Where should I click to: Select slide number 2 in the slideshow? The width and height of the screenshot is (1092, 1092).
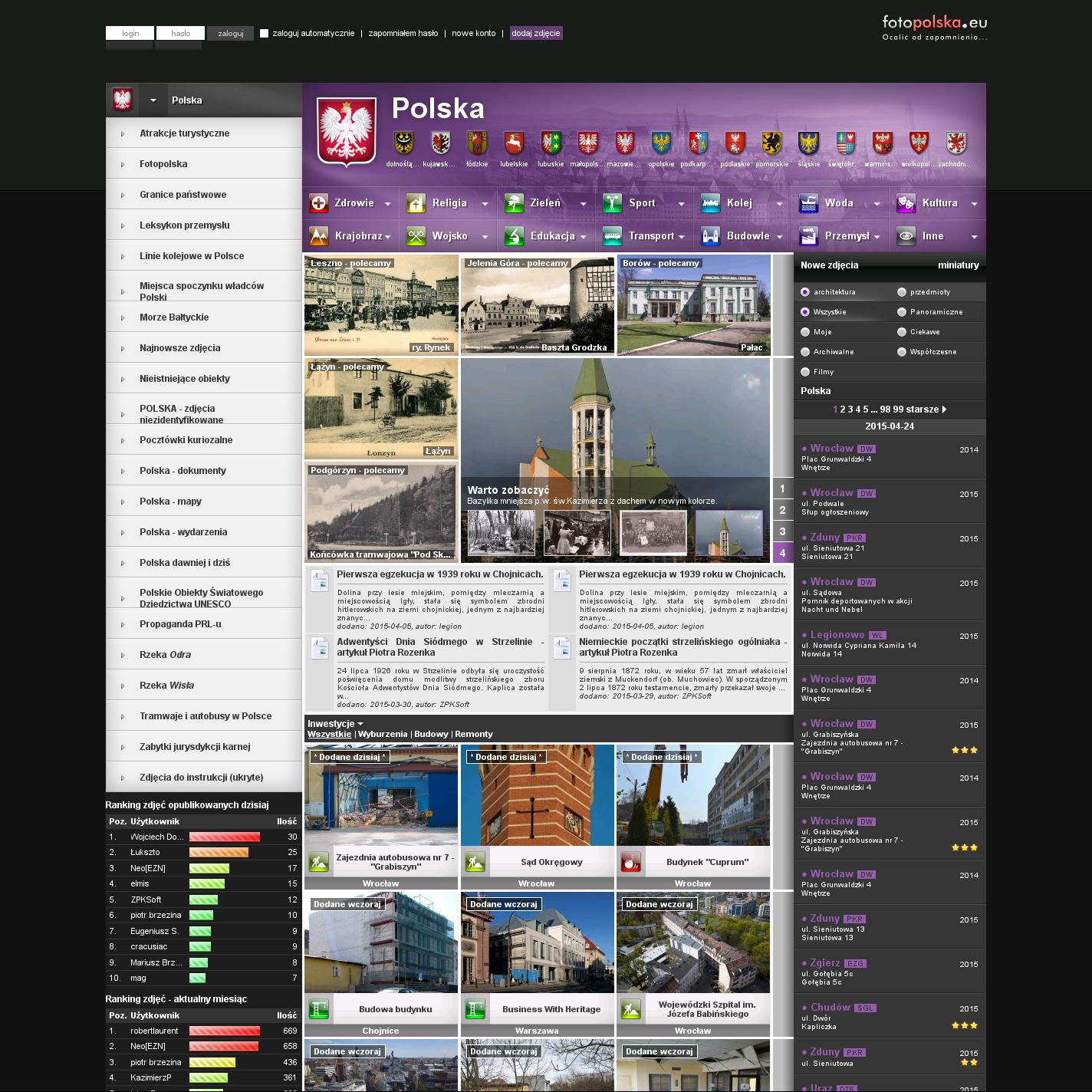click(x=782, y=510)
